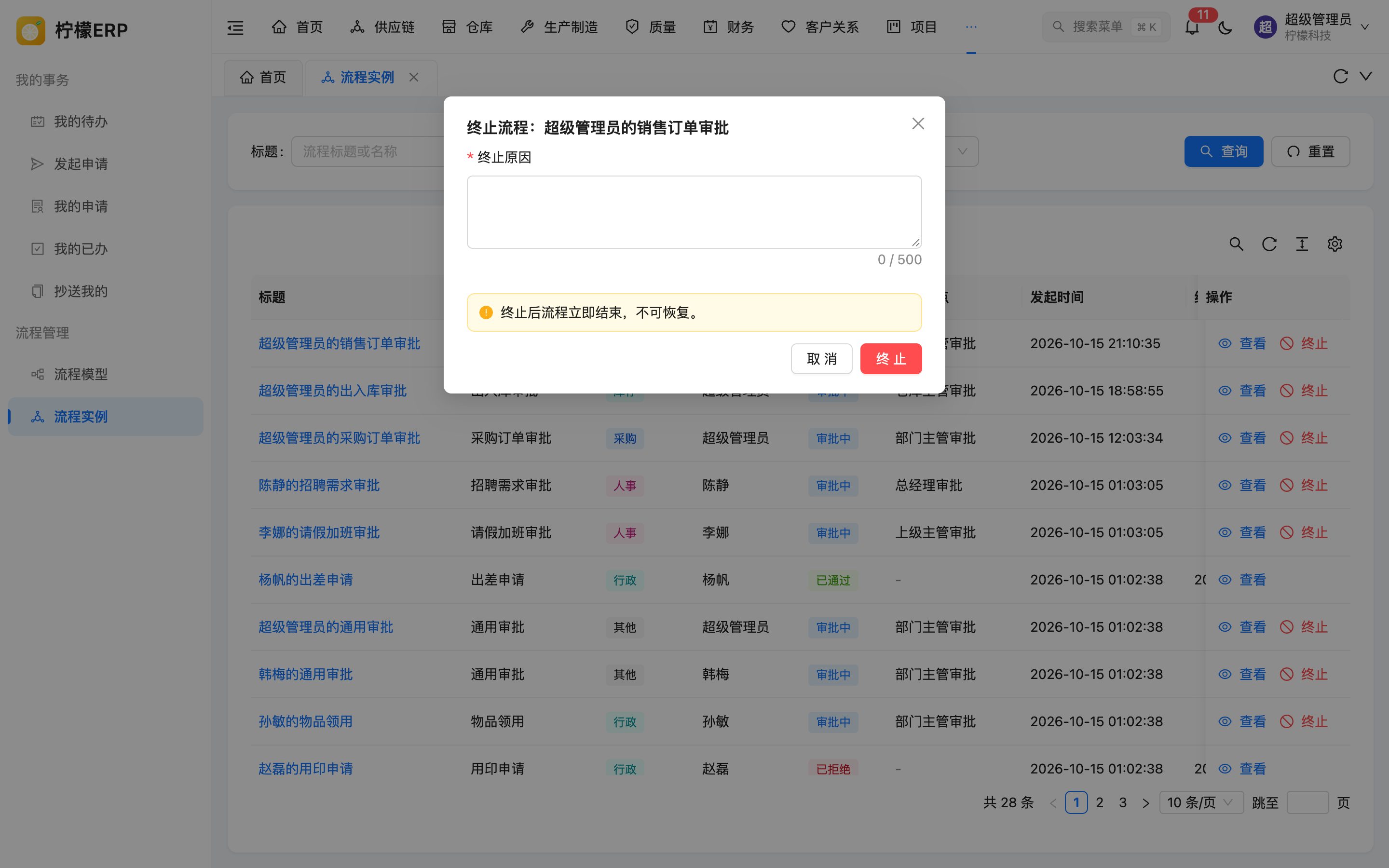Image resolution: width=1389 pixels, height=868 pixels.
Task: View the 杨帆的出差申请 row via 查看
Action: (1242, 580)
